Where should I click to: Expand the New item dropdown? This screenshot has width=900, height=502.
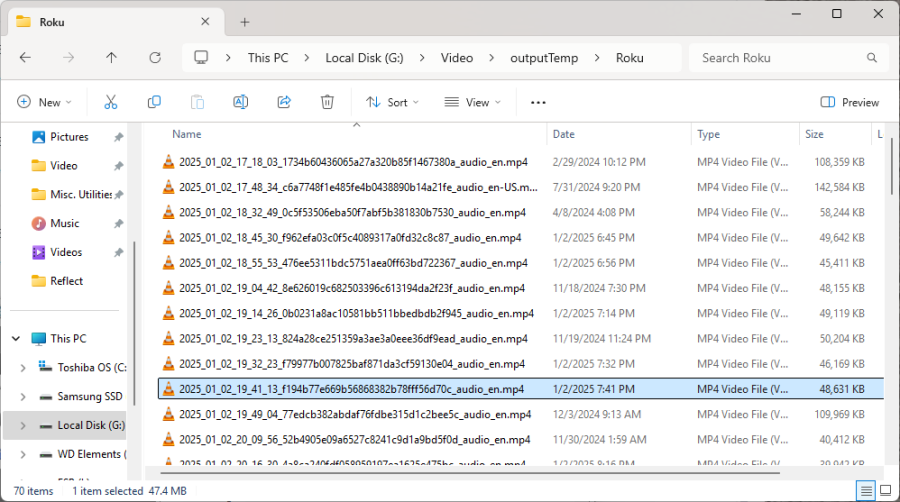(45, 102)
